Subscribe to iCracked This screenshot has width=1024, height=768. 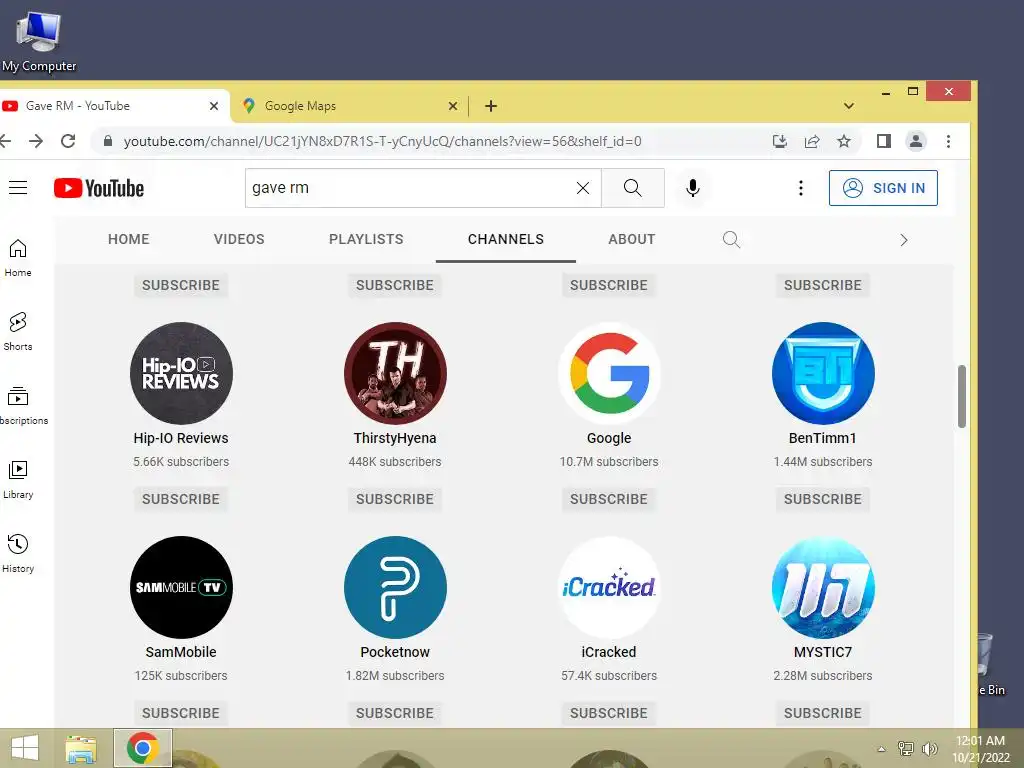[x=609, y=713]
